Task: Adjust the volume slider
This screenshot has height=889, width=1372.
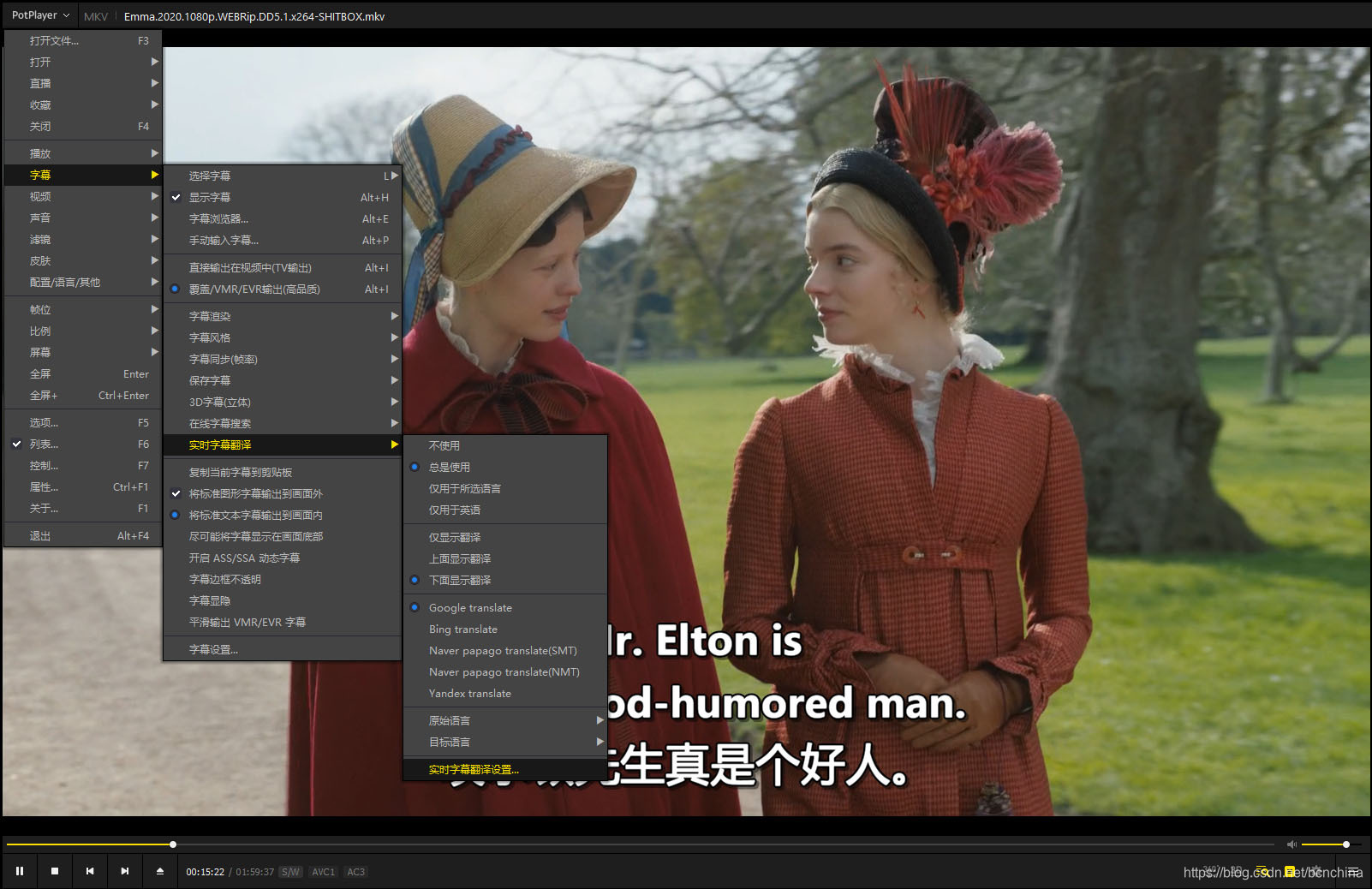Action: 1332,844
